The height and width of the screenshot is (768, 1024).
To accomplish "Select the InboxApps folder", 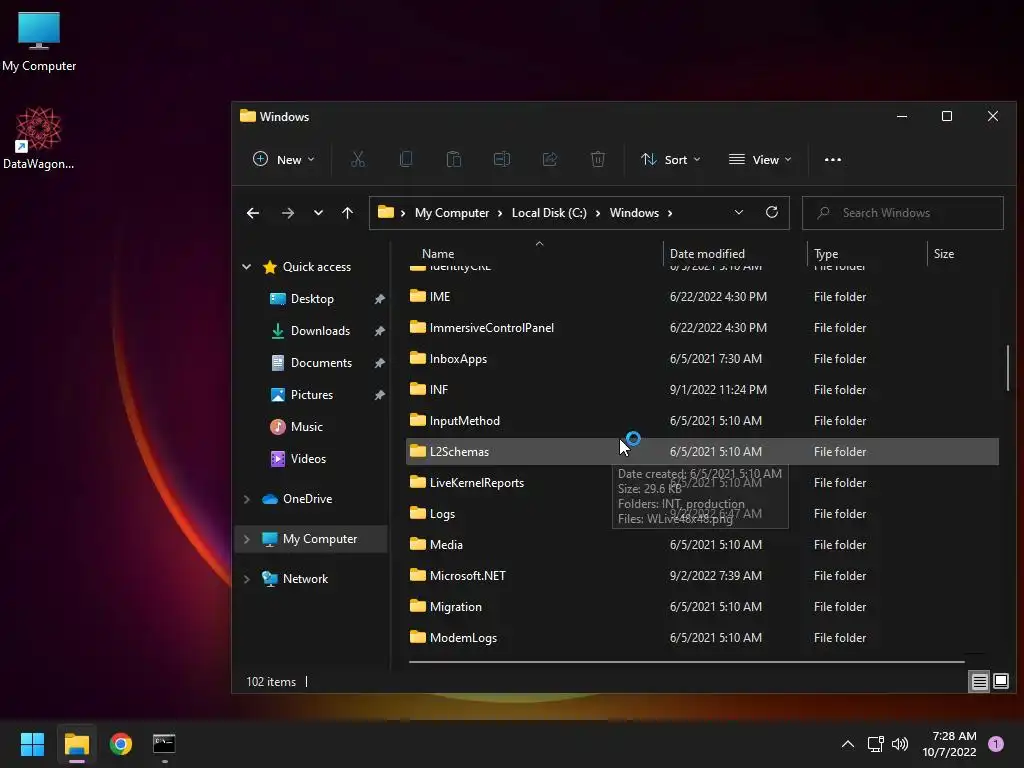I will click(702, 359).
